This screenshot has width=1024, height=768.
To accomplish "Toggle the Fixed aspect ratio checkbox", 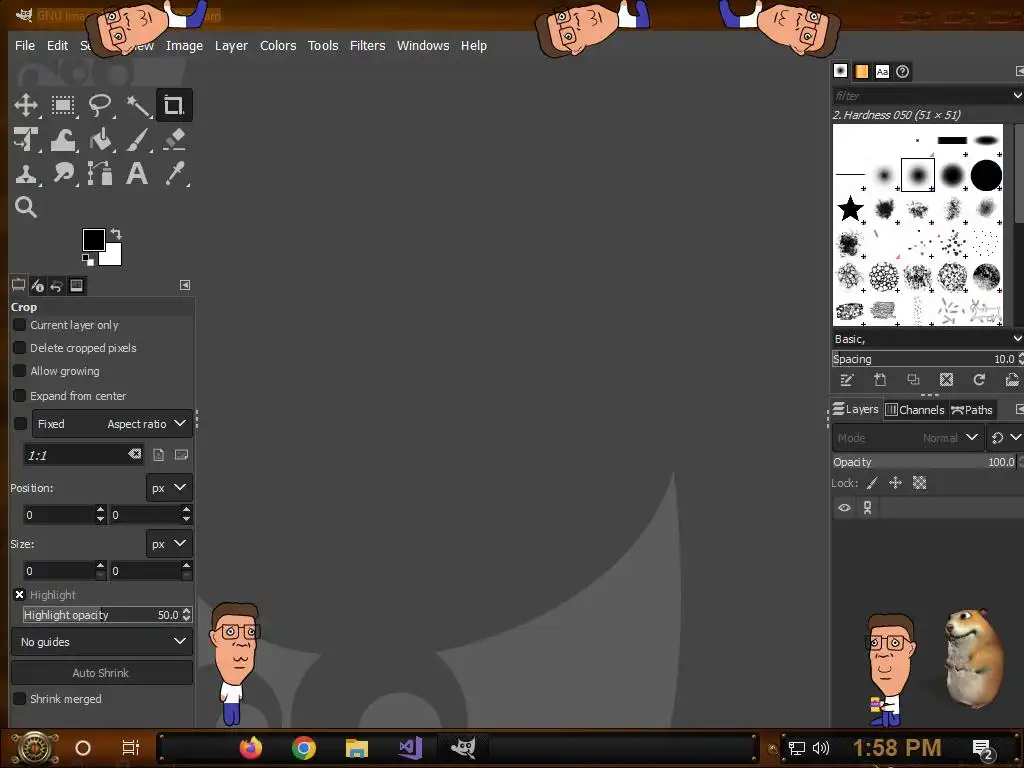I will click(20, 424).
